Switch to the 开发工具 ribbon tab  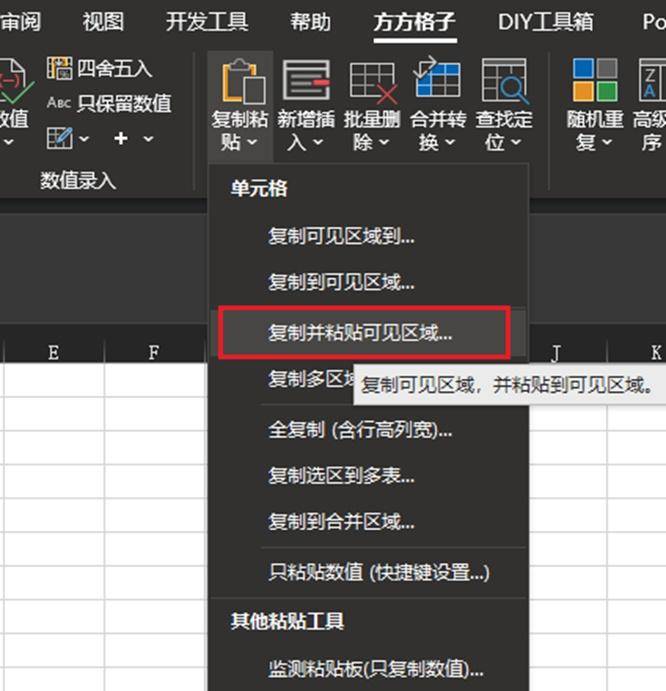[207, 22]
